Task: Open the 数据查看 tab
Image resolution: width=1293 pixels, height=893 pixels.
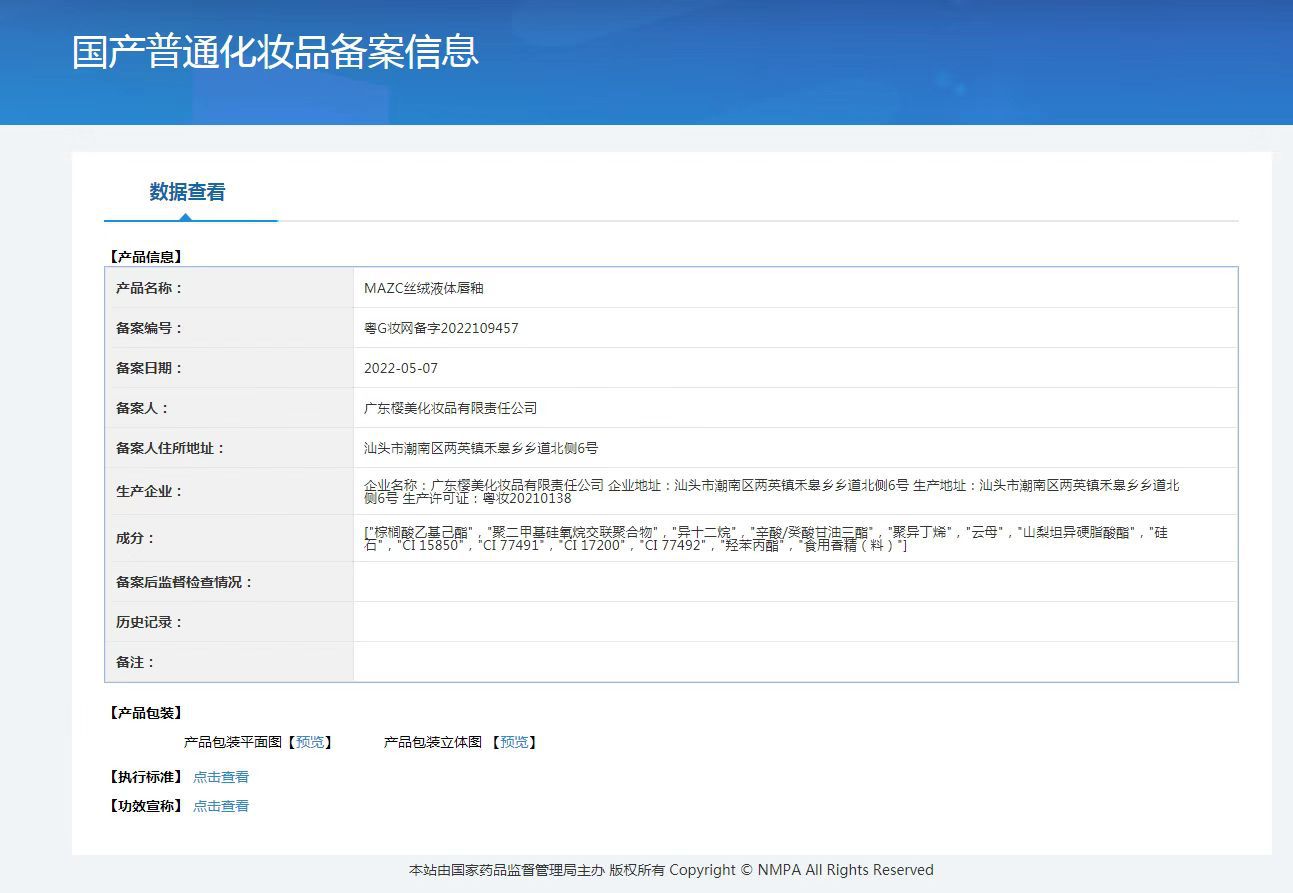Action: tap(188, 192)
